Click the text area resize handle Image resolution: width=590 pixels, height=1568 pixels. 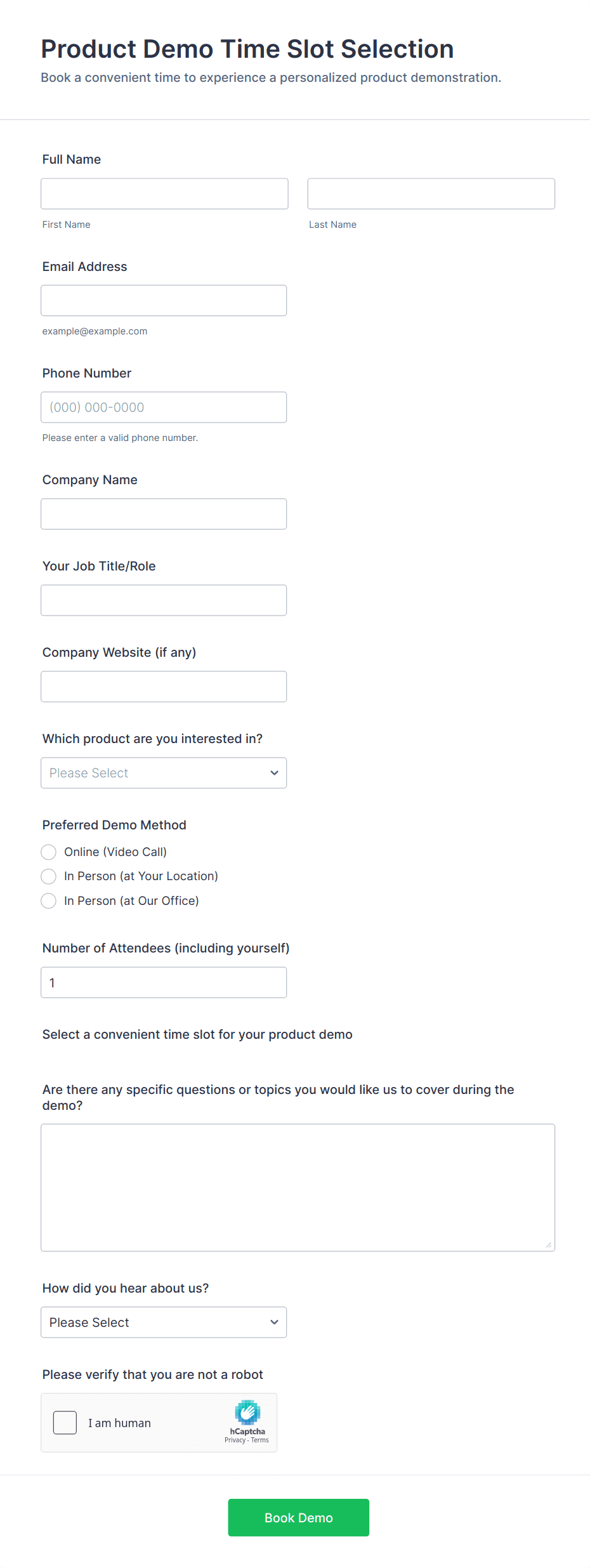coord(549,1245)
